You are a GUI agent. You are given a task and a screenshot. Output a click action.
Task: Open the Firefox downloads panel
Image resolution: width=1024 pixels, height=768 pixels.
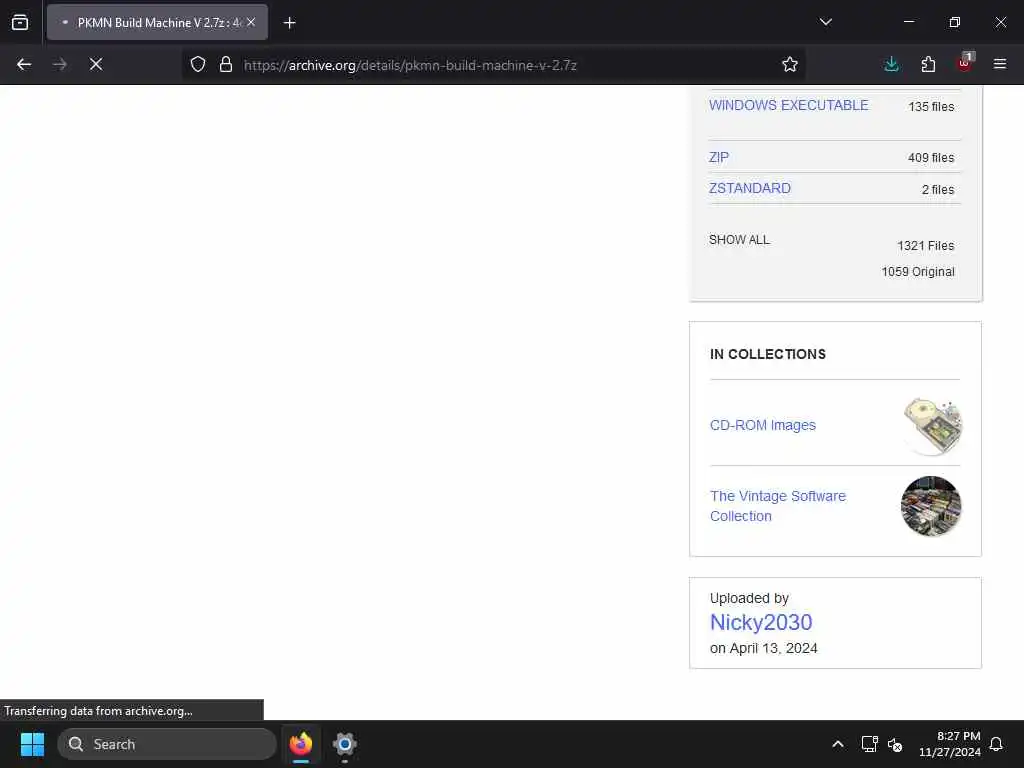point(891,64)
